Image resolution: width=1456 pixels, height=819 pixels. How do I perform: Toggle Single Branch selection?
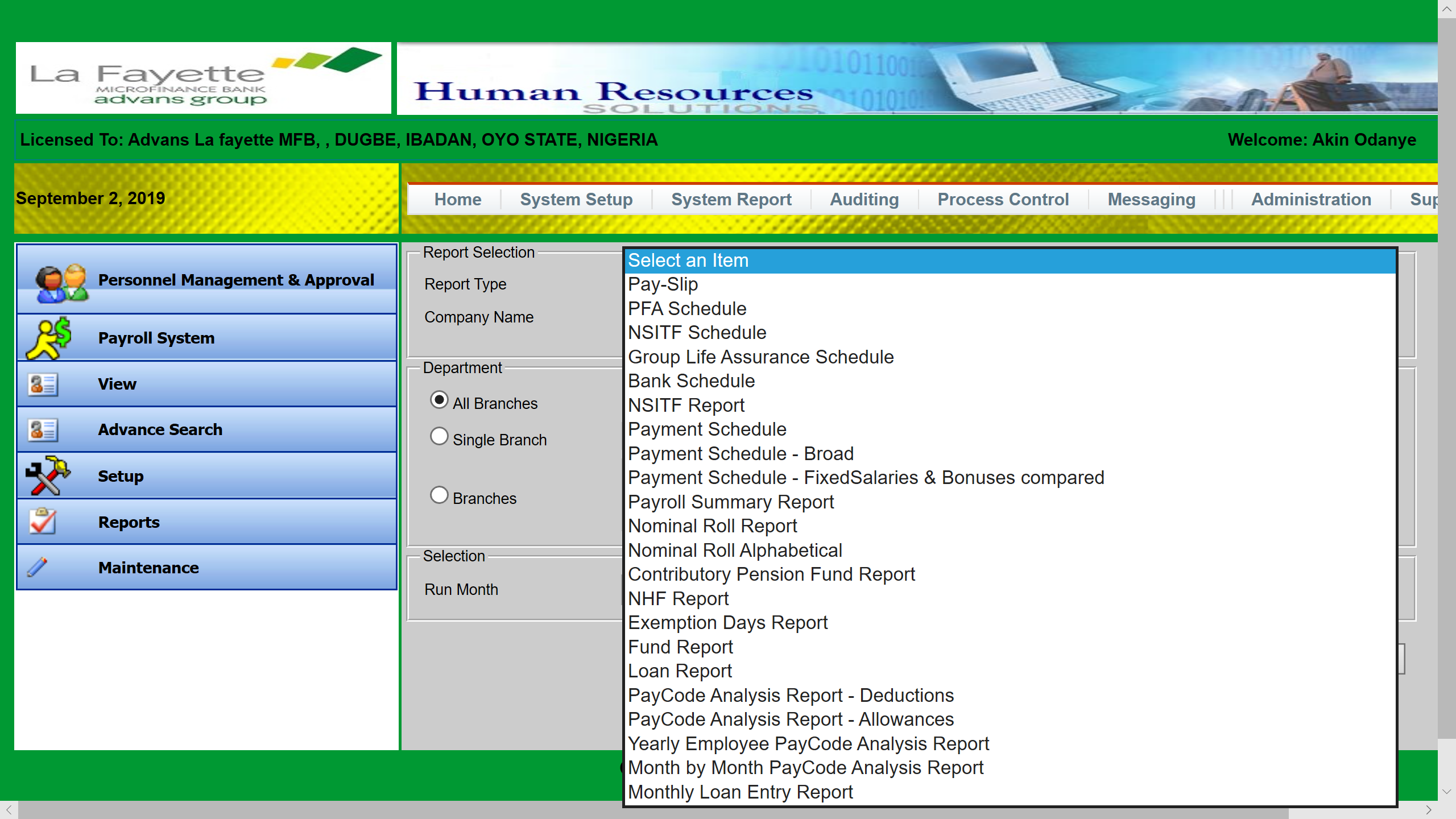click(438, 437)
